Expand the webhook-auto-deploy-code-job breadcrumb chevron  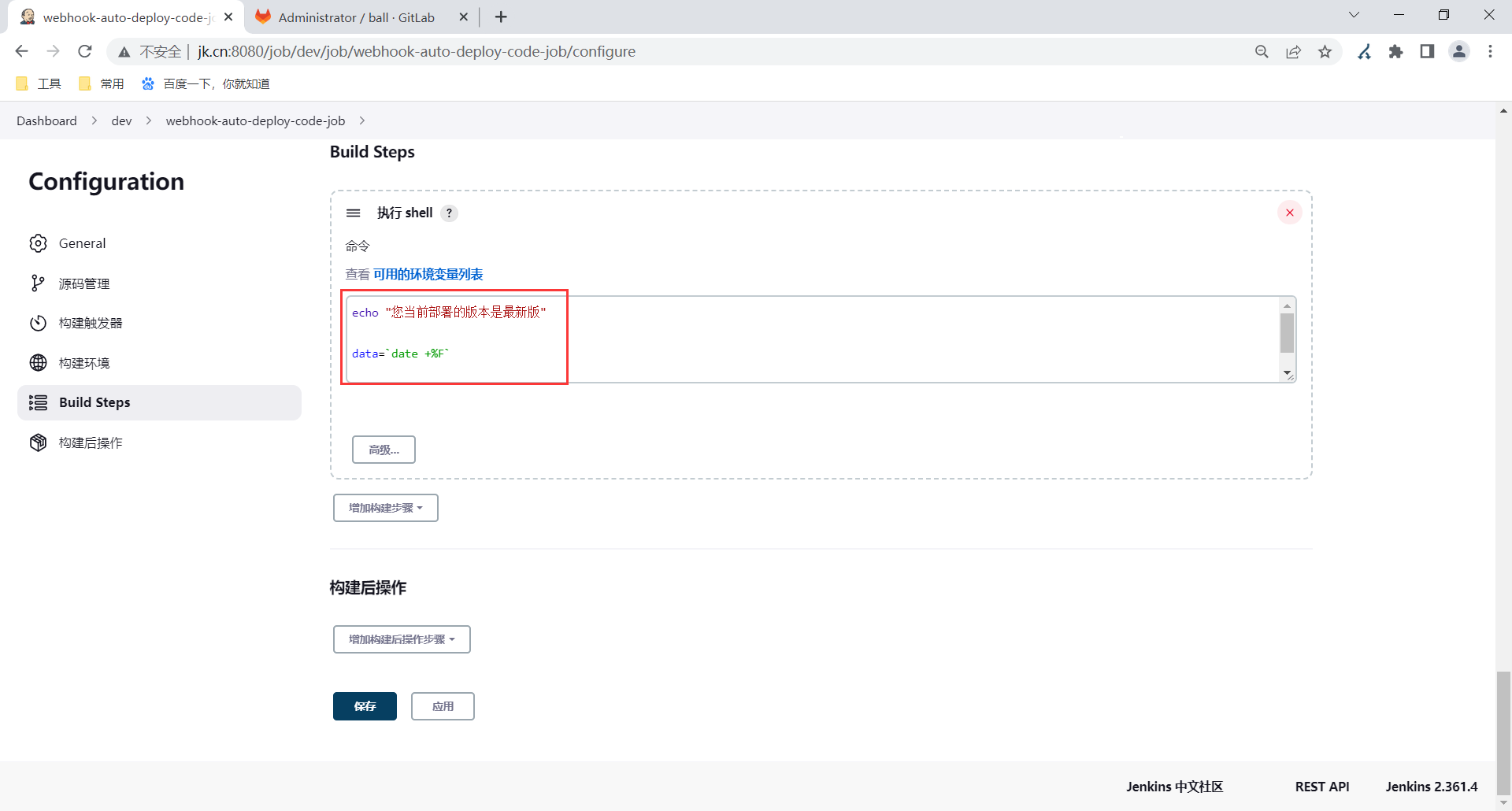(x=362, y=120)
